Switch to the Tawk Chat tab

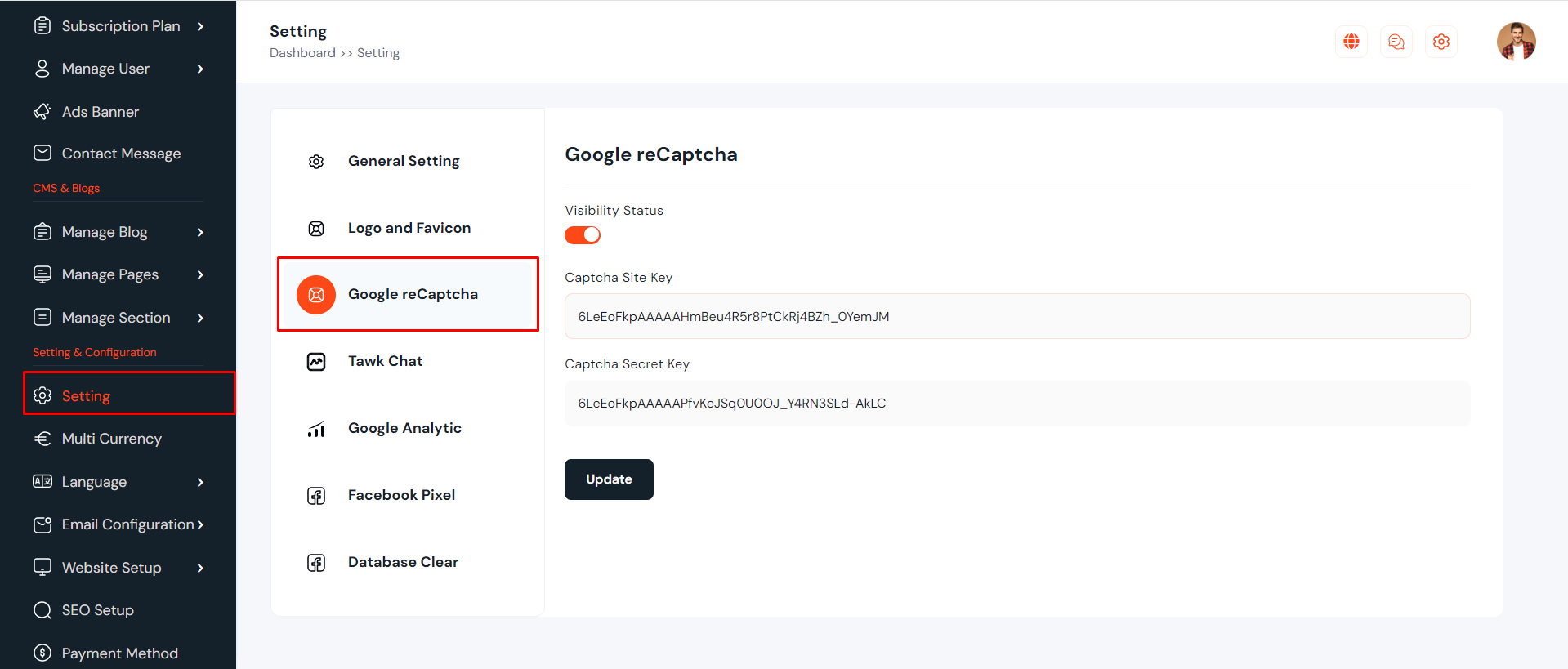pos(385,361)
